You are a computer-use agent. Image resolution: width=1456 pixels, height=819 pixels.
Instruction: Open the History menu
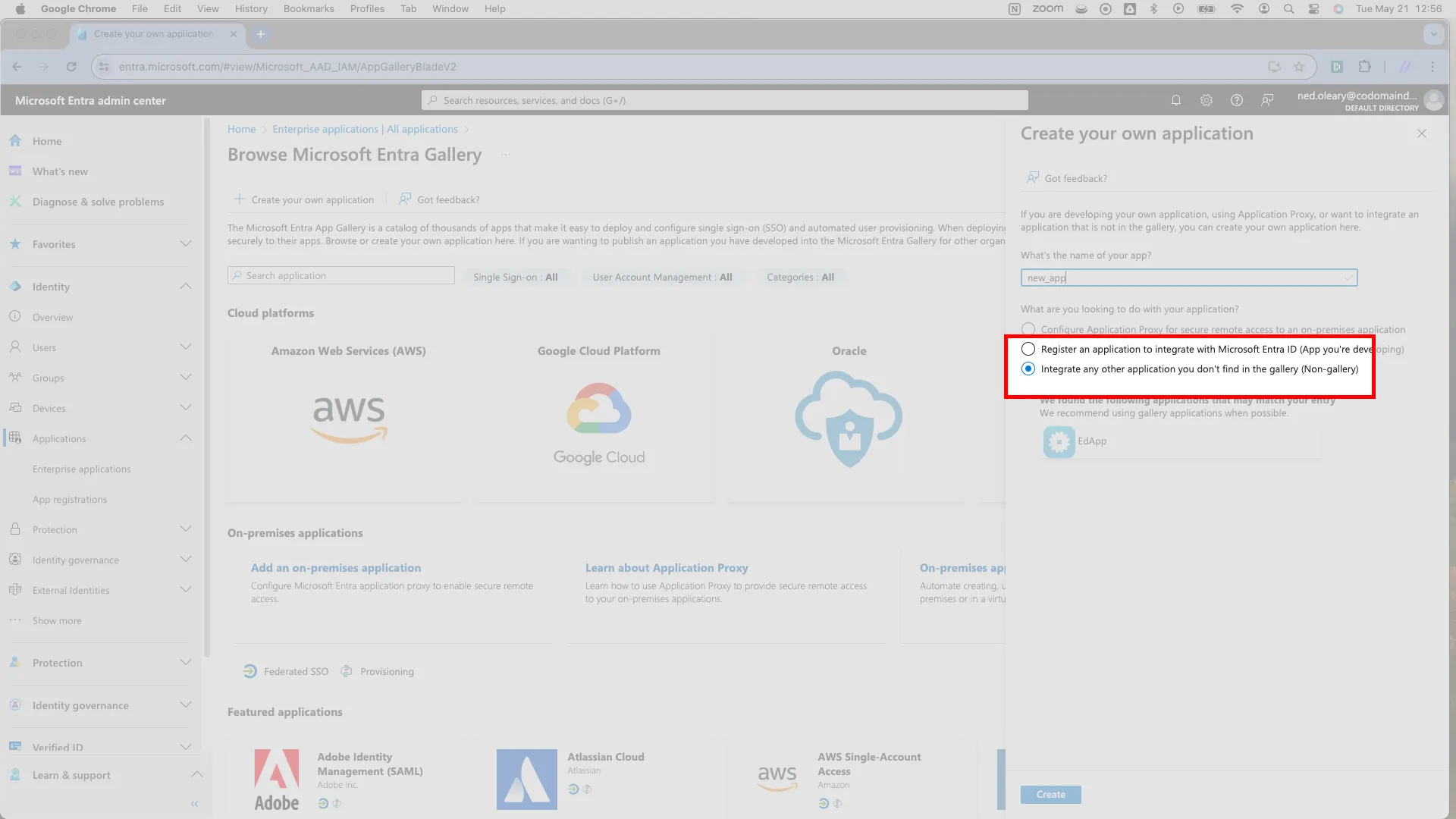coord(251,9)
